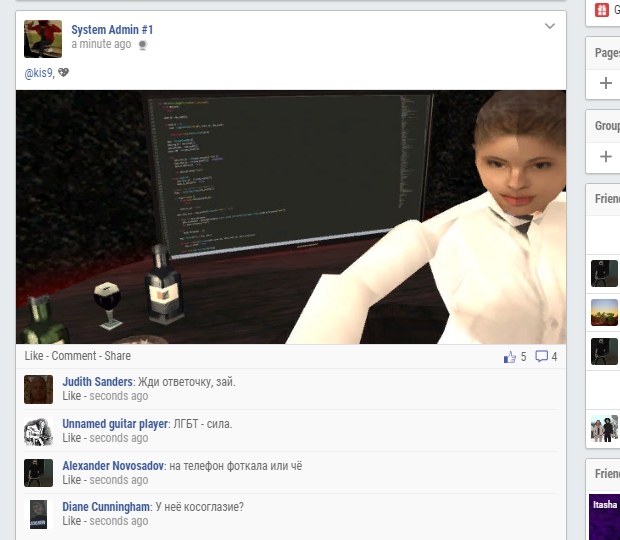Open the System Admin #1 profile link
The height and width of the screenshot is (540, 620).
[112, 30]
